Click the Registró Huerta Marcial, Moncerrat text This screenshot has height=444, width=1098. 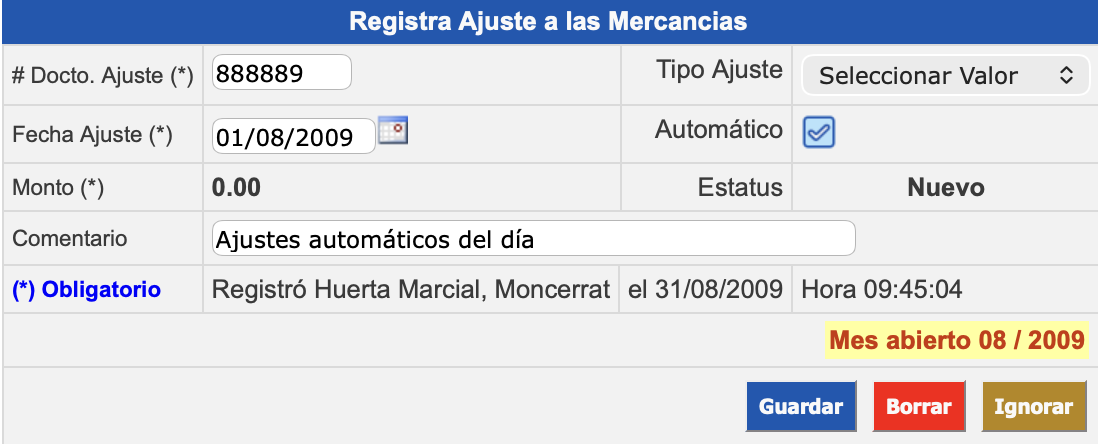click(x=412, y=290)
